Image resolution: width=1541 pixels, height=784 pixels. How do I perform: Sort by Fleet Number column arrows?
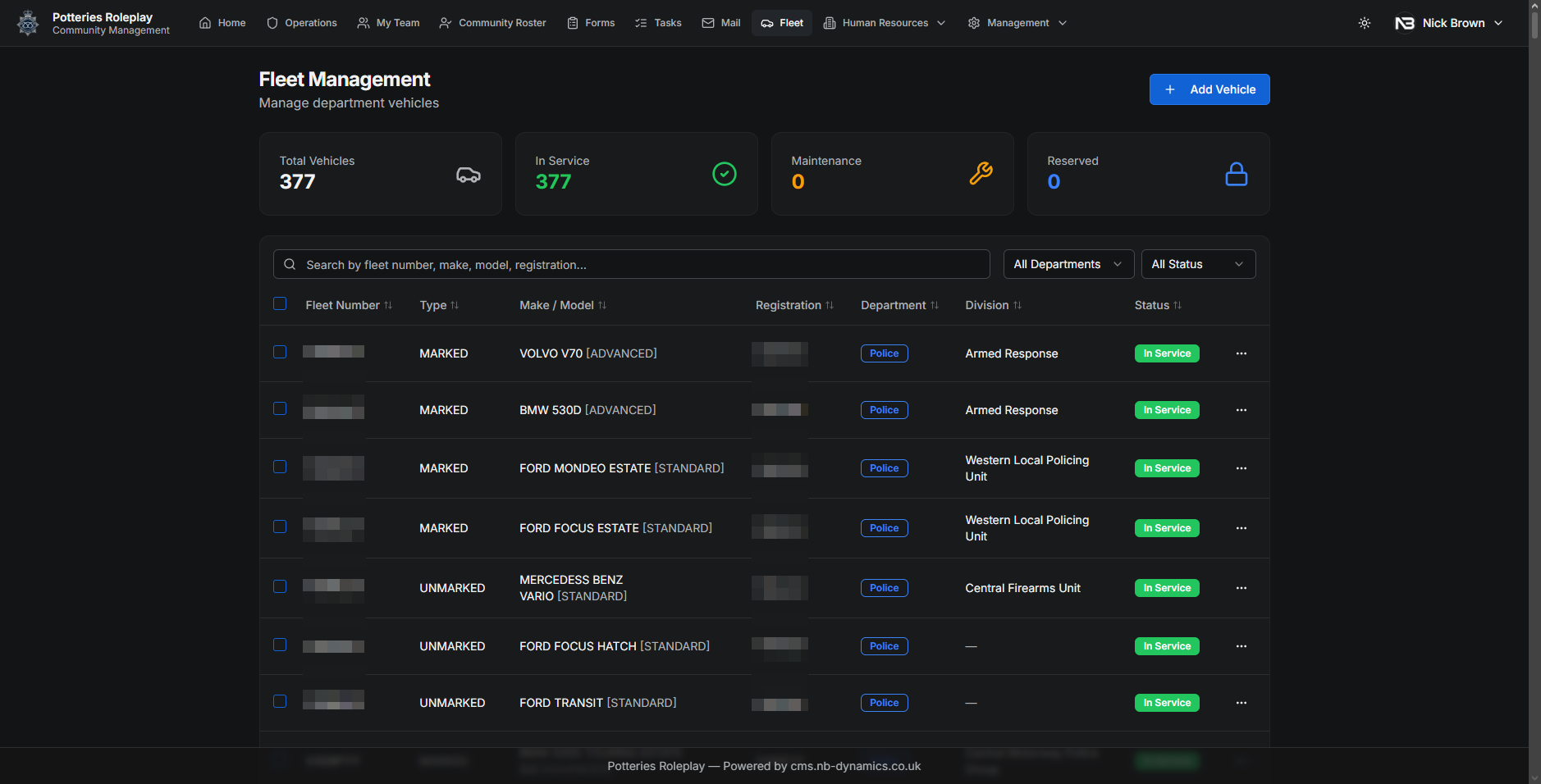click(x=388, y=305)
